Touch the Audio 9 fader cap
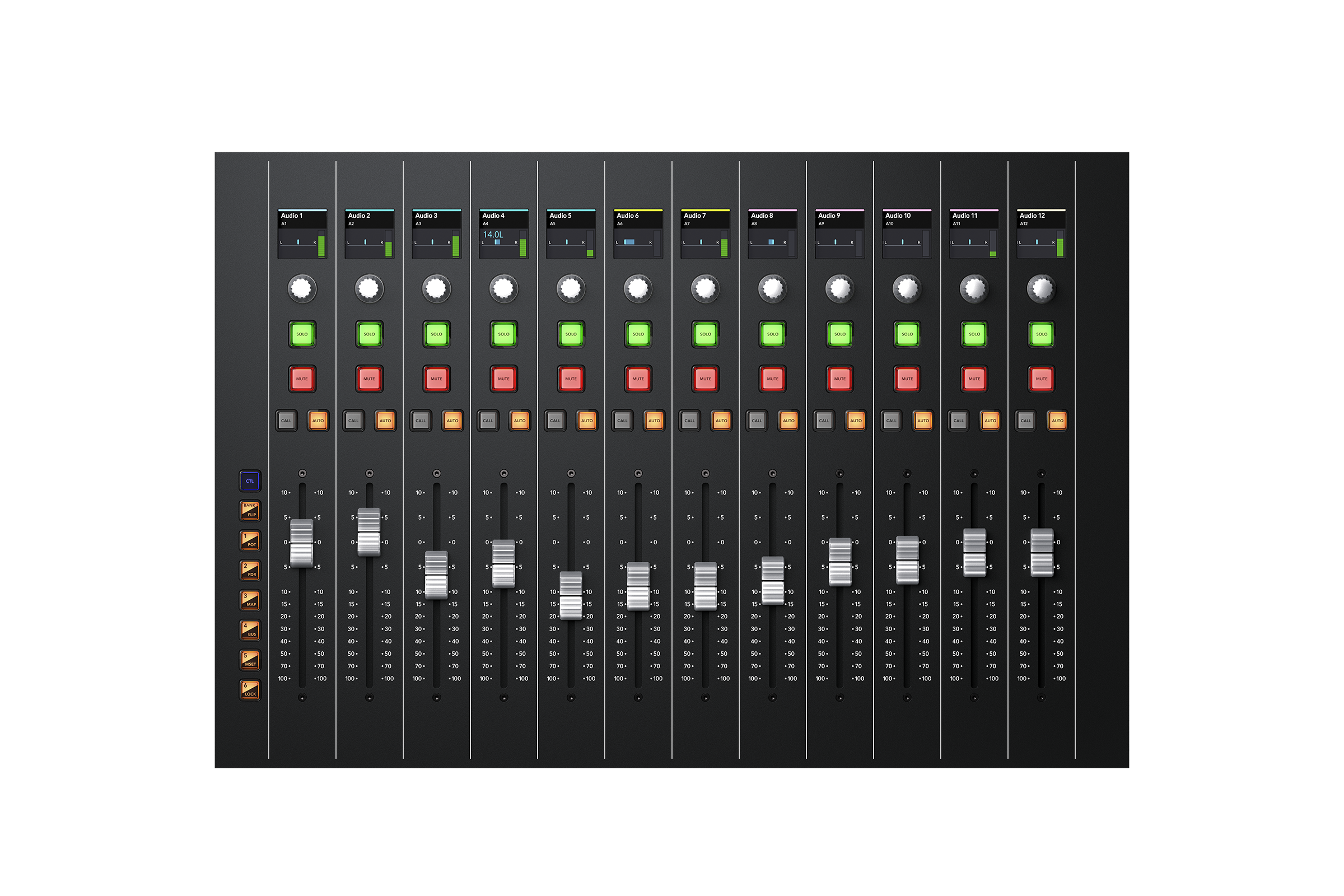The height and width of the screenshot is (896, 1344). pyautogui.click(x=840, y=562)
